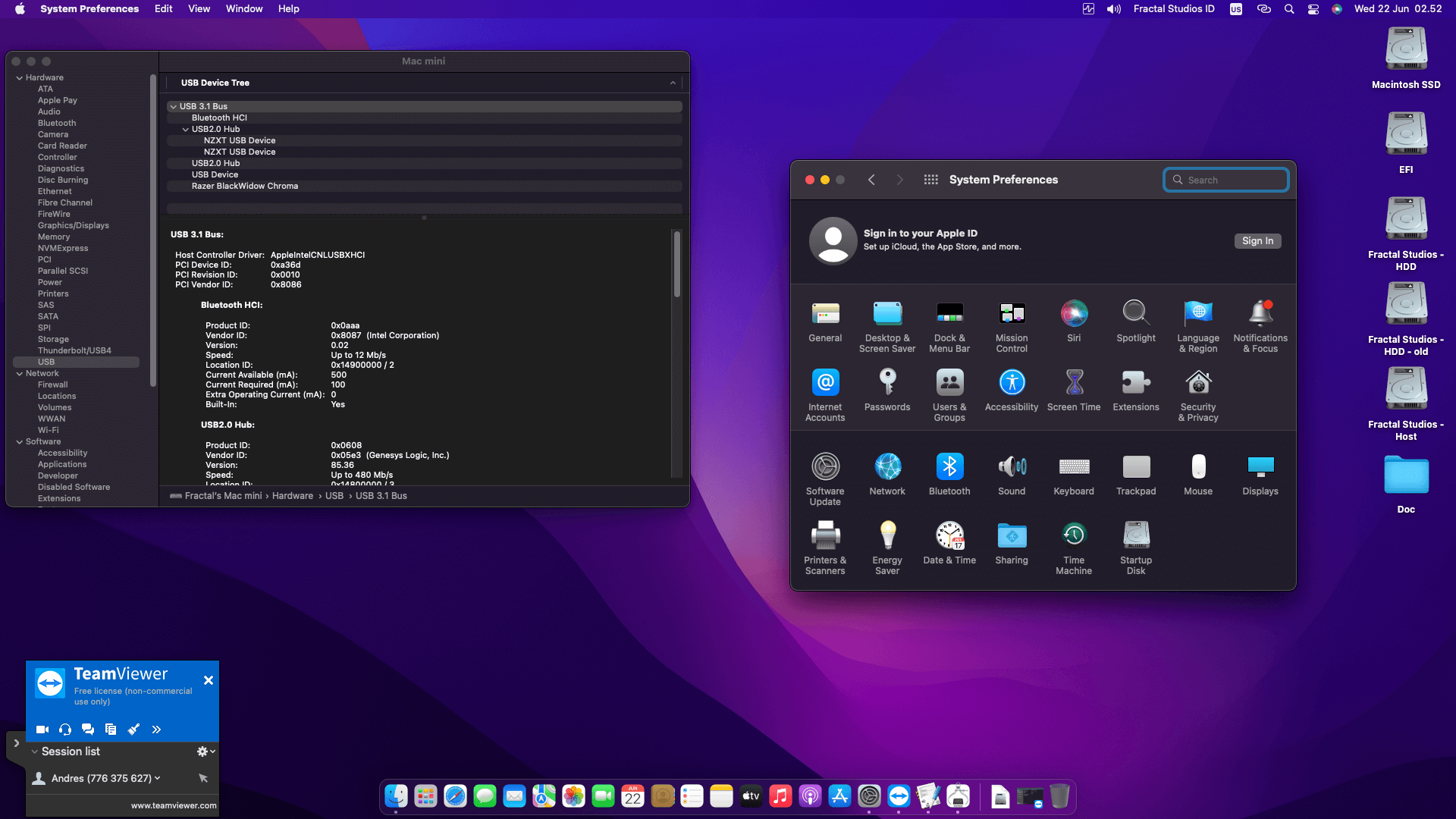
Task: Open Desktop & Screen Saver preferences
Action: [887, 327]
